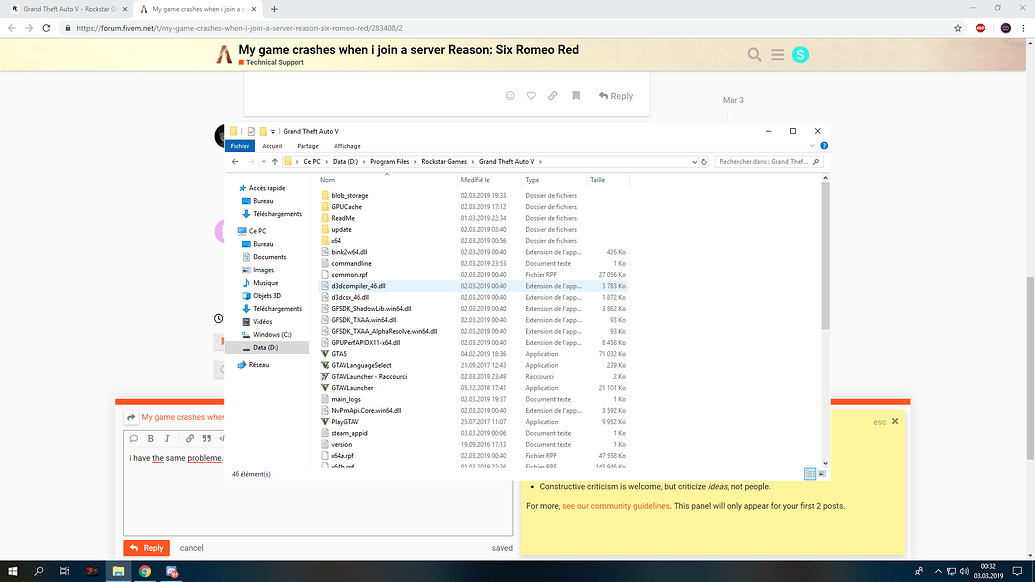Click the emoji reaction icon on post
The width and height of the screenshot is (1035, 582).
(x=510, y=96)
